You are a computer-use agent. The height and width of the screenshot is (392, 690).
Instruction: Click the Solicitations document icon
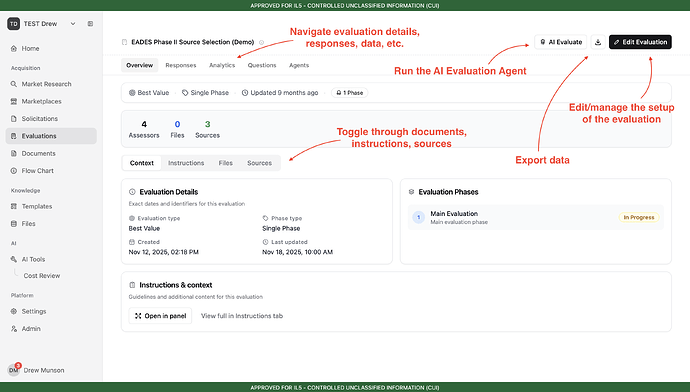(x=14, y=119)
